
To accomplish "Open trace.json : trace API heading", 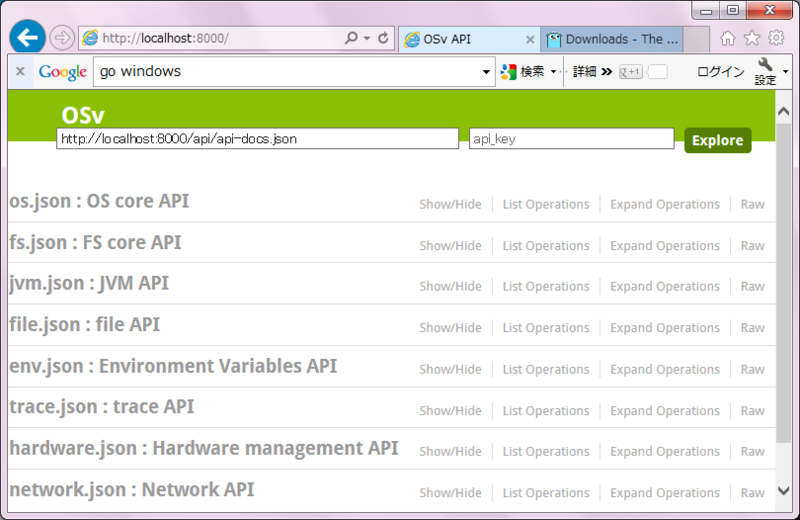I will pyautogui.click(x=102, y=407).
